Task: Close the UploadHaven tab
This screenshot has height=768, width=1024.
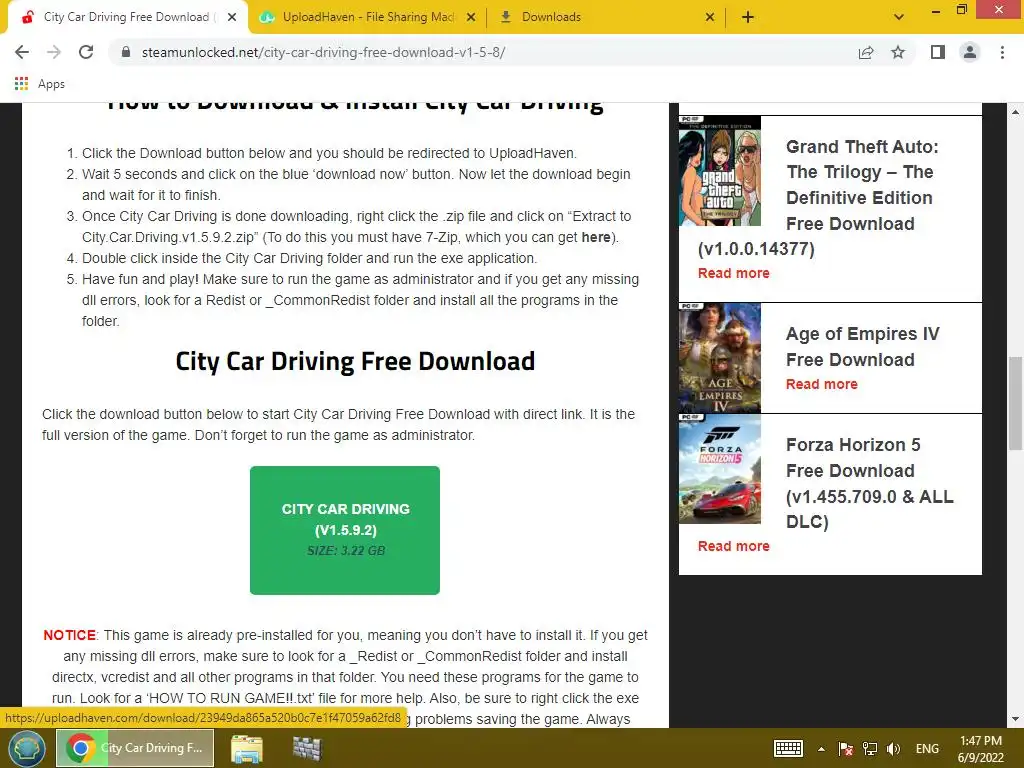Action: coord(471,17)
